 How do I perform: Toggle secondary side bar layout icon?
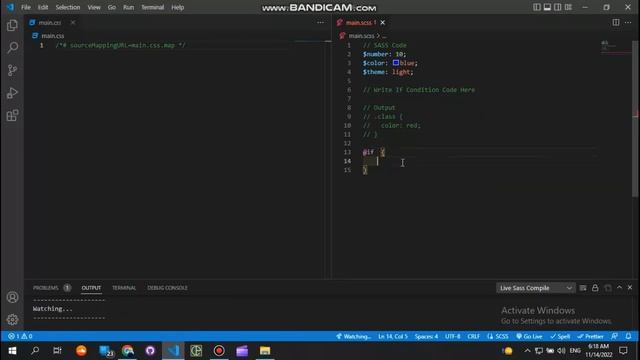coord(558,7)
